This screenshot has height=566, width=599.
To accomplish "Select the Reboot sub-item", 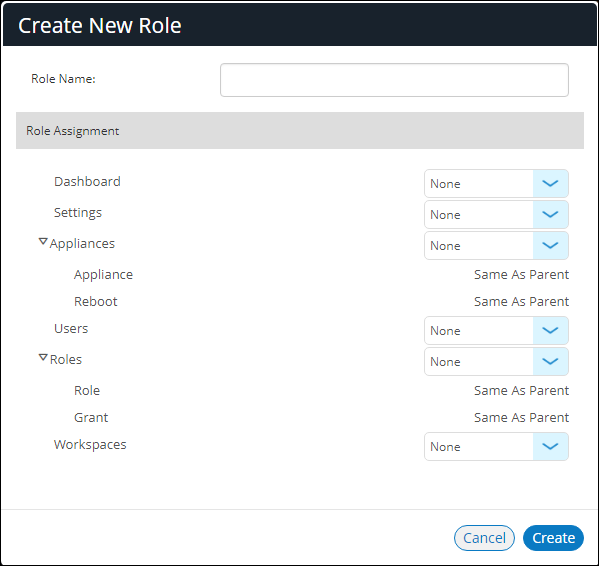I will [x=96, y=301].
